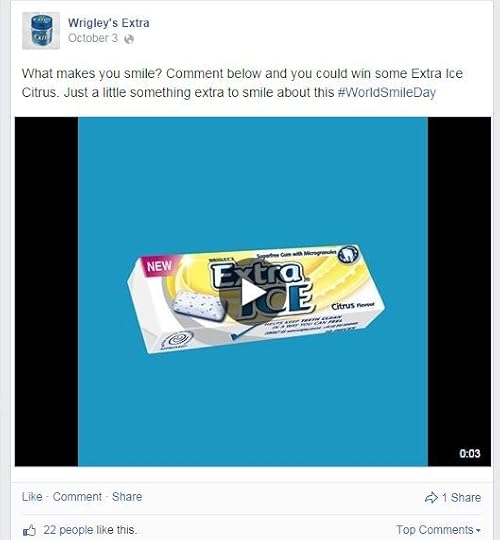Open the Wrigley's Extra profile picture
500x540 pixels.
tap(41, 31)
